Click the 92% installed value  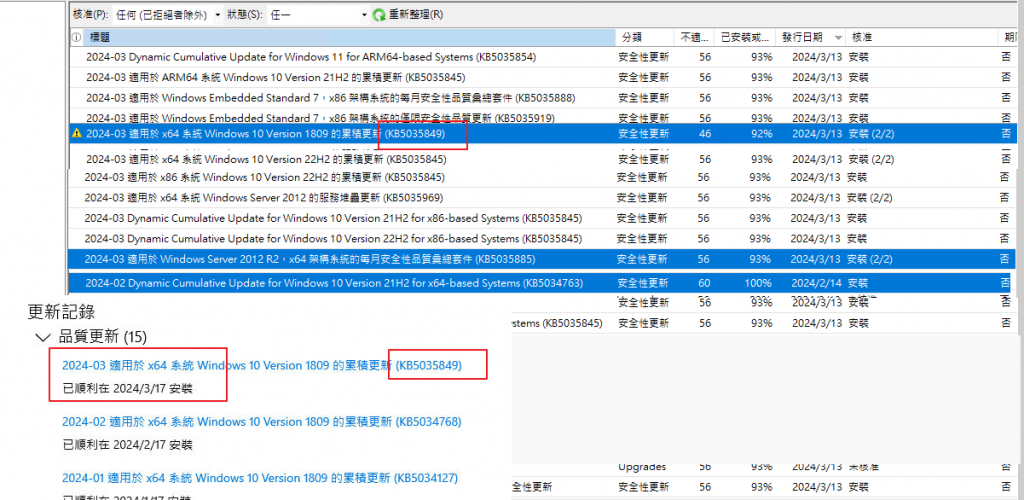(761, 133)
